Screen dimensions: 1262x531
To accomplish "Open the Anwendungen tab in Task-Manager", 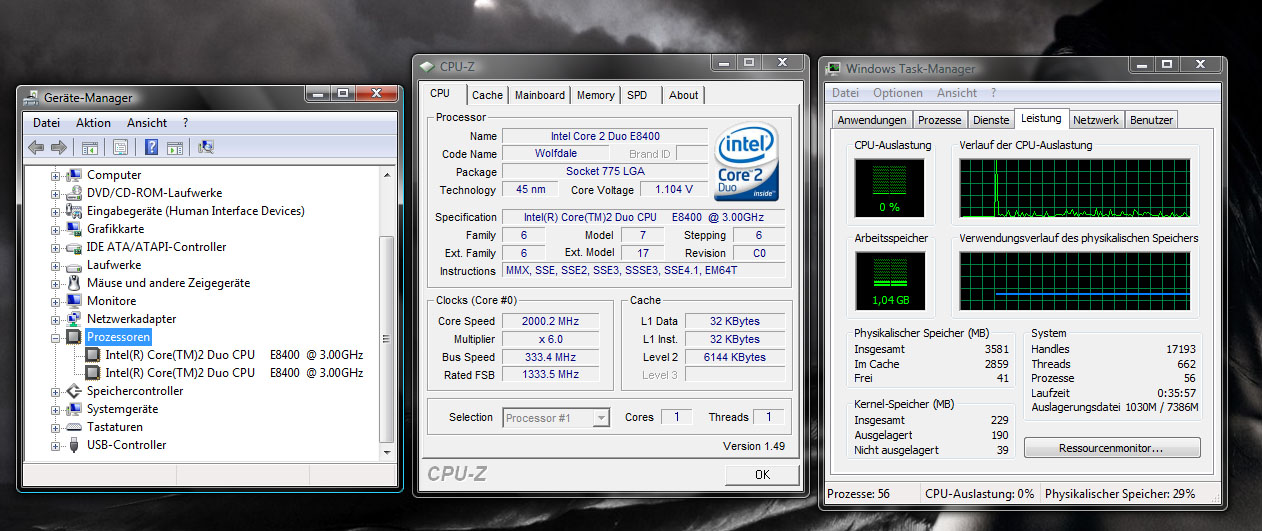I will [872, 120].
